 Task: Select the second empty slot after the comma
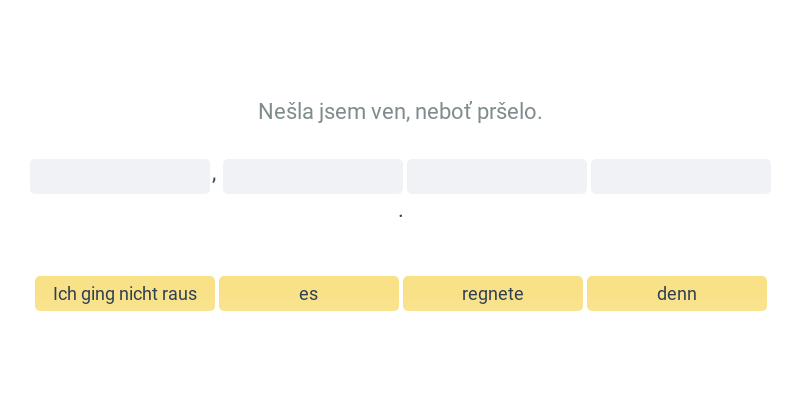[x=313, y=176]
